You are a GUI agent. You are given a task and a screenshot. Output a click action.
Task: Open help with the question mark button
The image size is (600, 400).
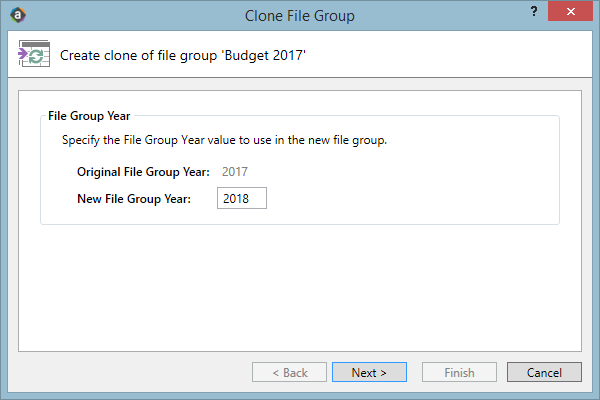click(x=534, y=11)
